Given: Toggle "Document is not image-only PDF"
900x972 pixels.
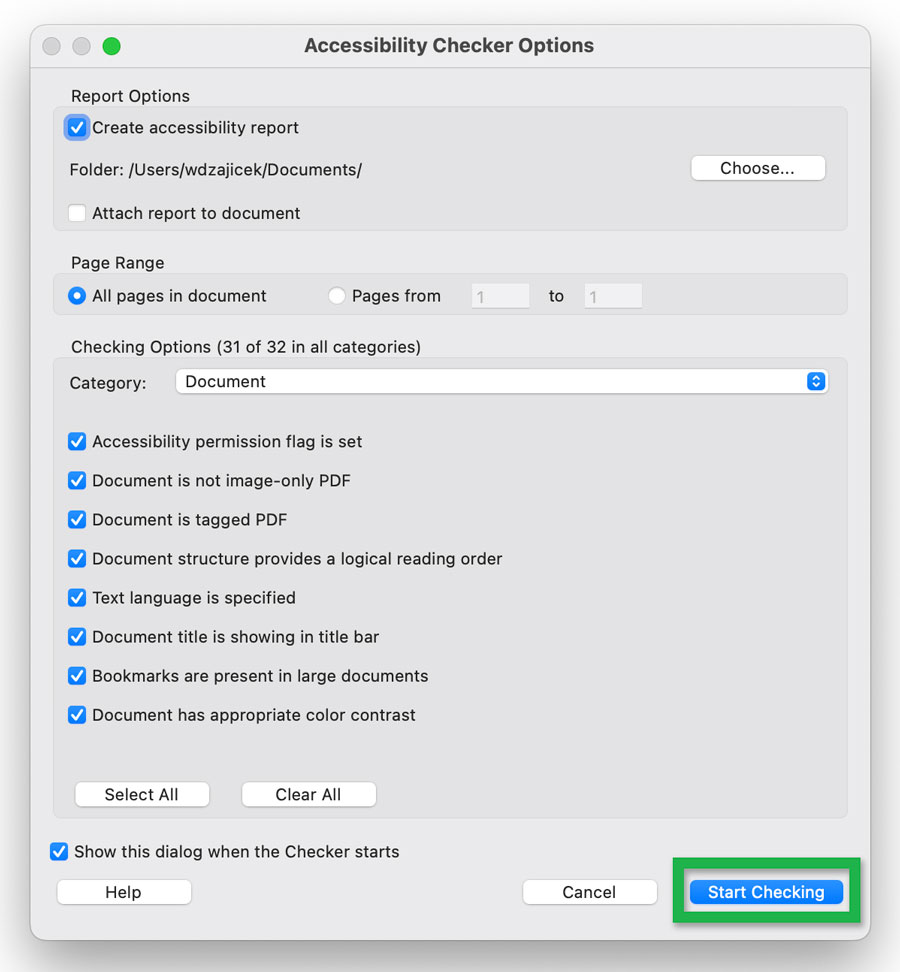Looking at the screenshot, I should point(77,480).
